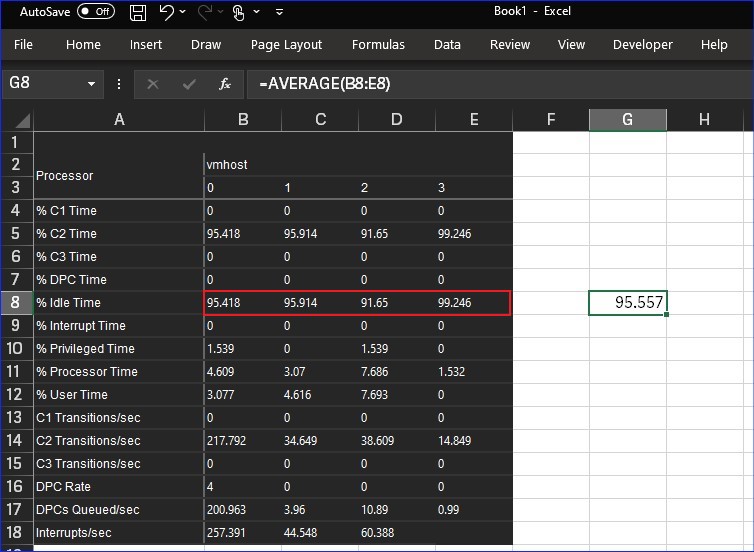Select column A header

[x=119, y=120]
